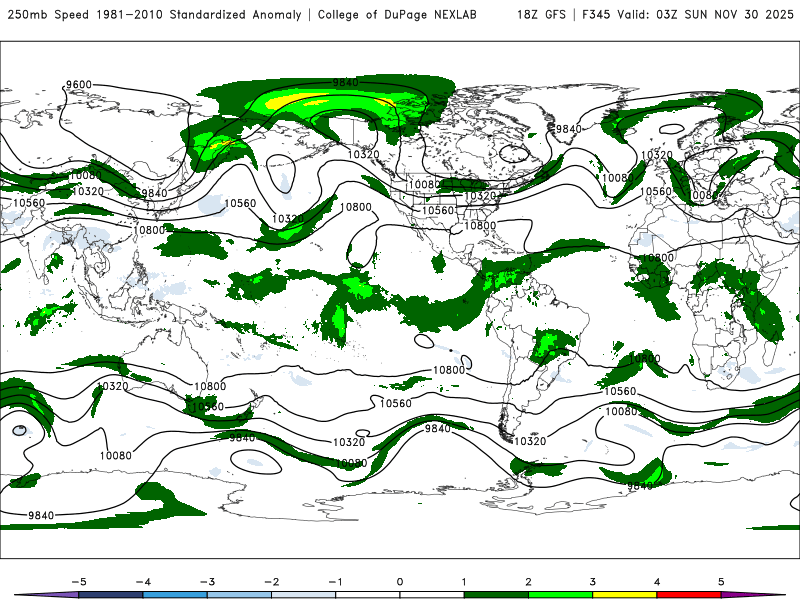Click the "9840" label near Antarctica's left edge

coord(41,515)
